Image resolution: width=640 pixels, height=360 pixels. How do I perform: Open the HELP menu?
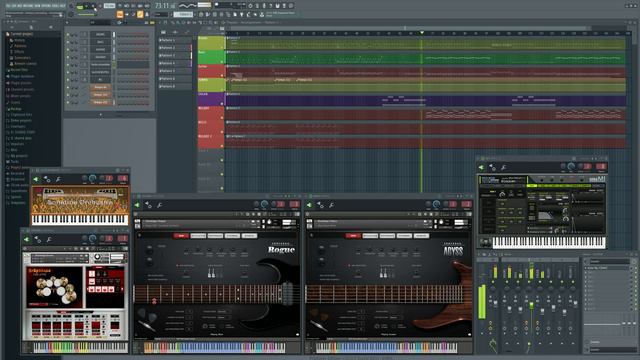(62, 6)
